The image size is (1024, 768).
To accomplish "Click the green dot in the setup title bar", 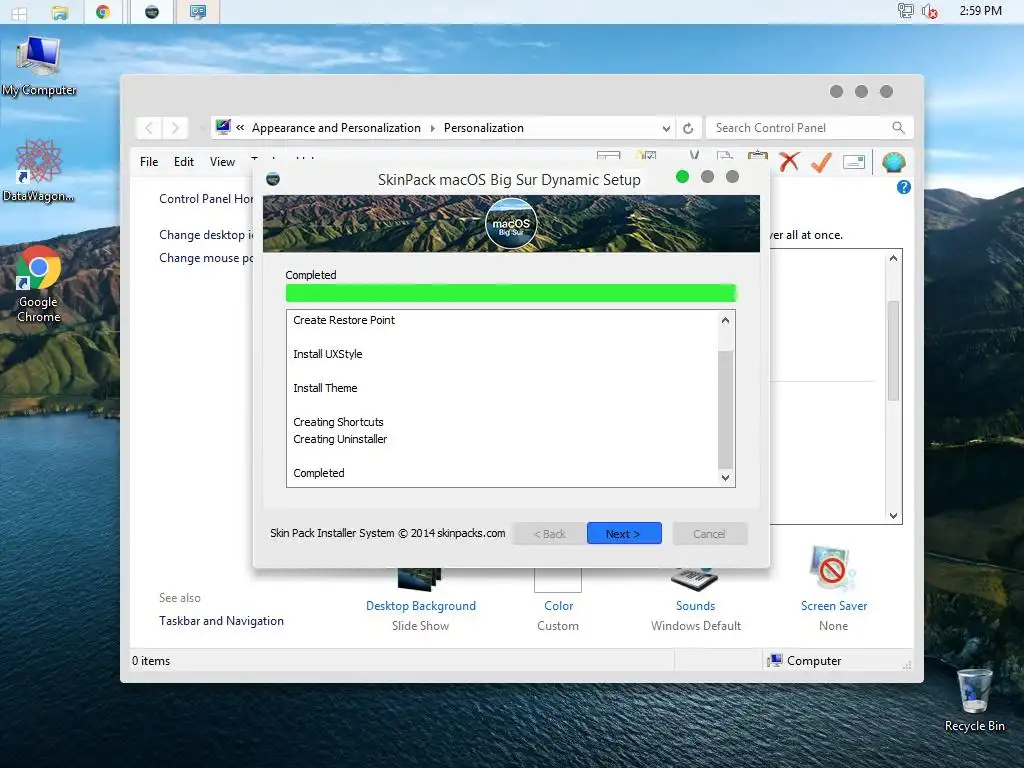I will (x=682, y=176).
